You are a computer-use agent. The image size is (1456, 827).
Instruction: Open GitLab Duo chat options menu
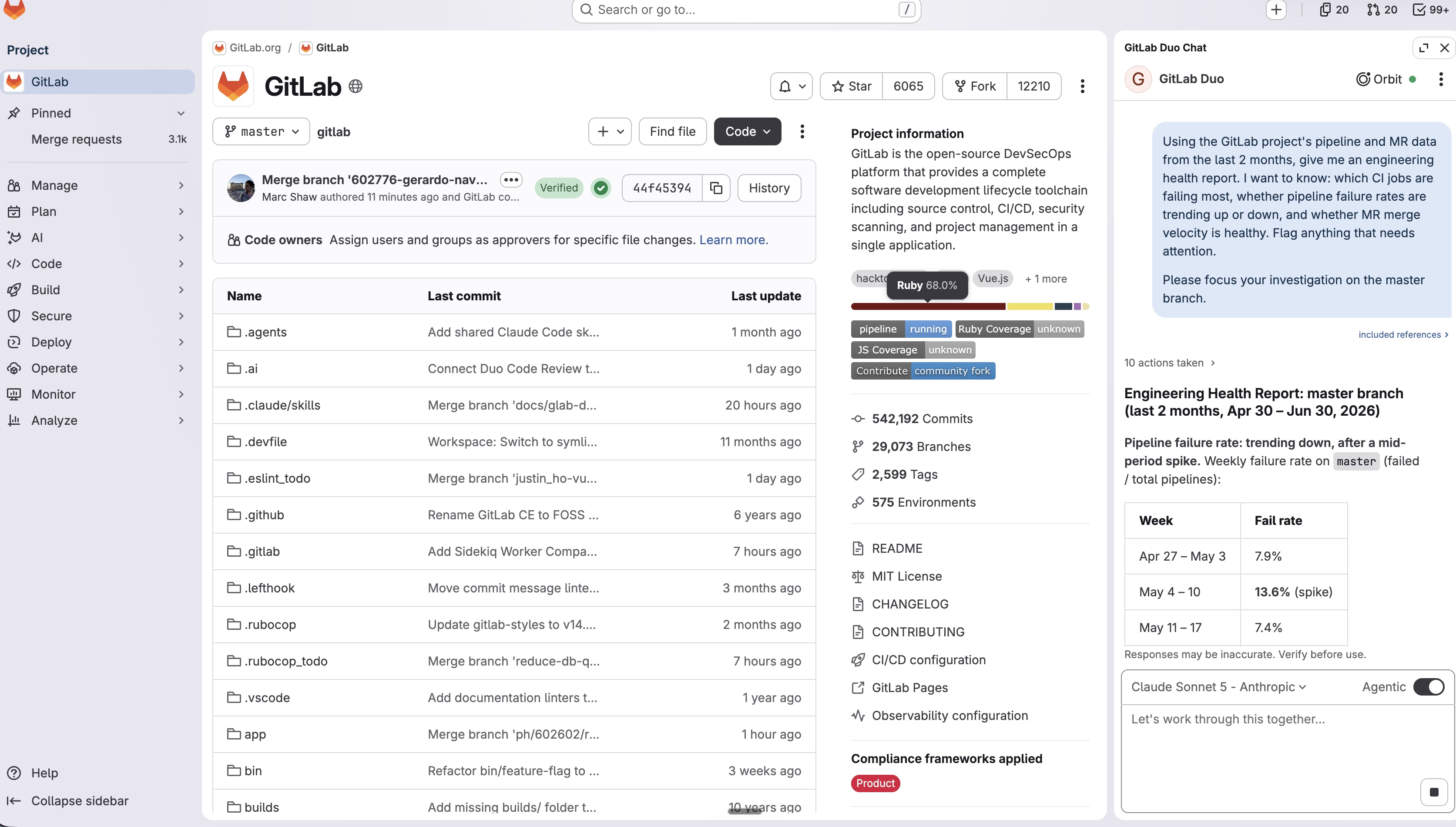tap(1441, 79)
